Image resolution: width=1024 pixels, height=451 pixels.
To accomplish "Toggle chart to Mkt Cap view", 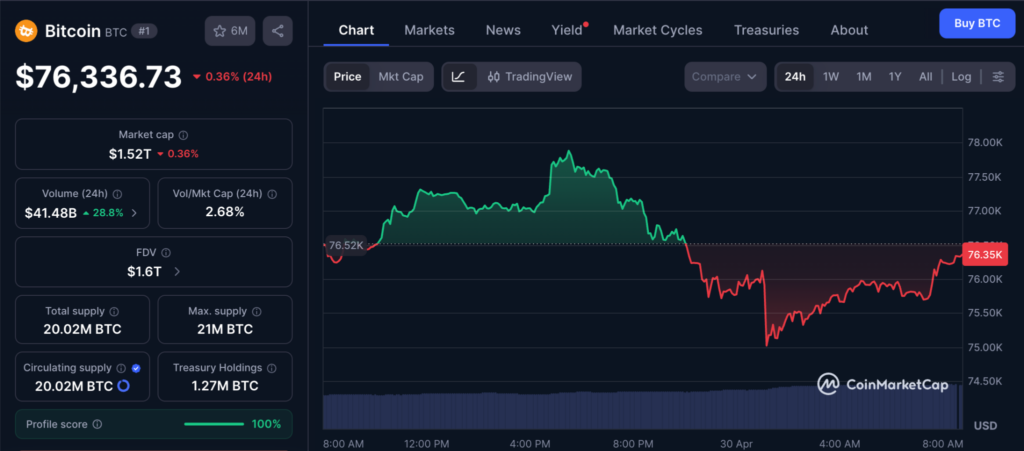I will [399, 77].
